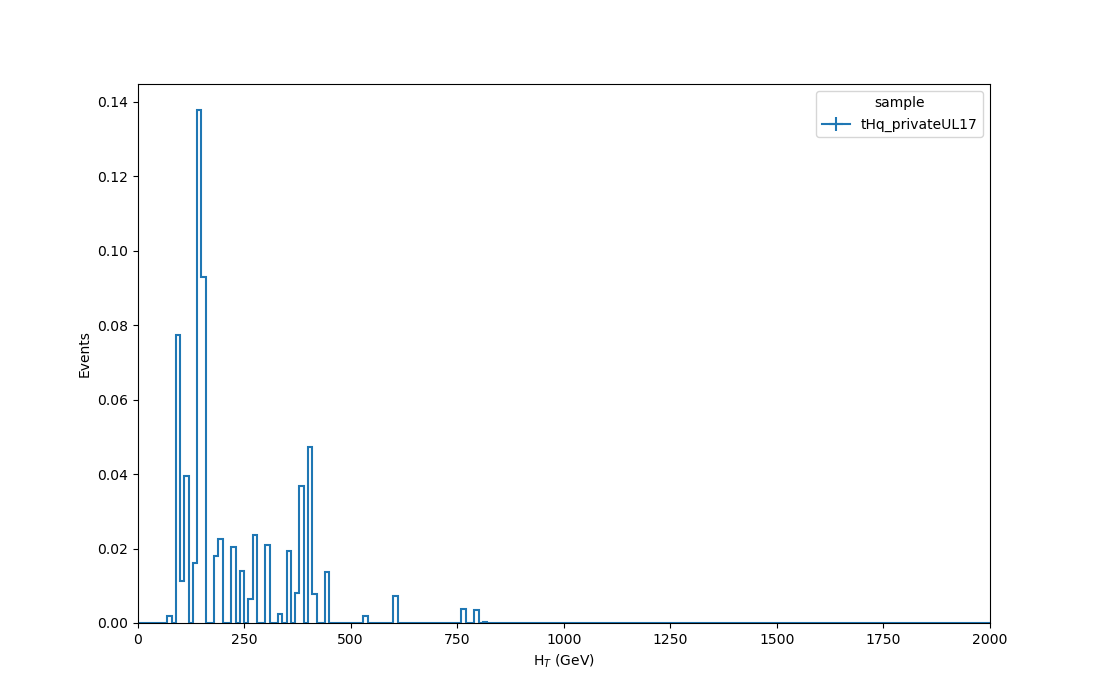
Task: Click the y-axis tick label 0.06
Action: point(113,400)
